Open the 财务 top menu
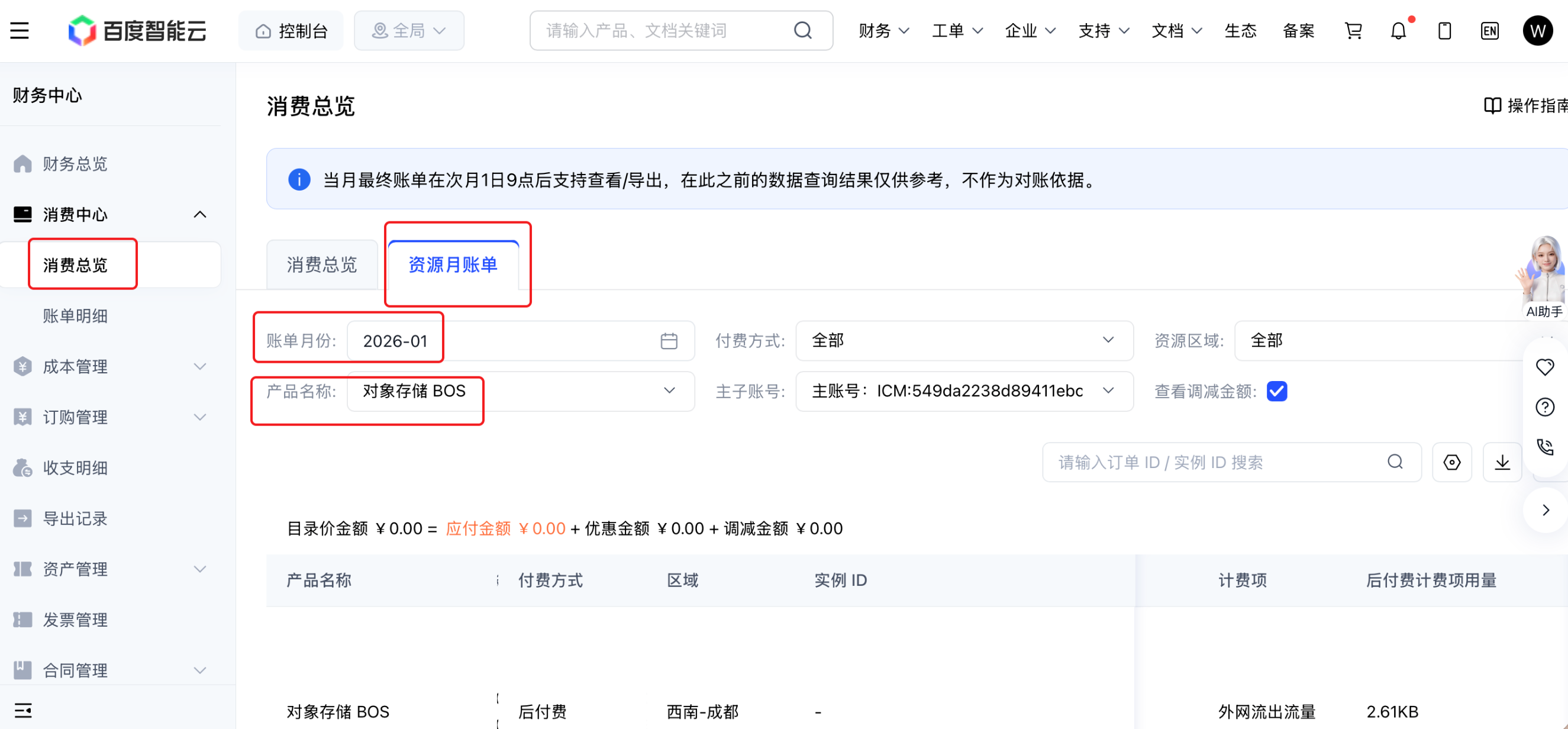This screenshot has width=1568, height=729. [884, 30]
